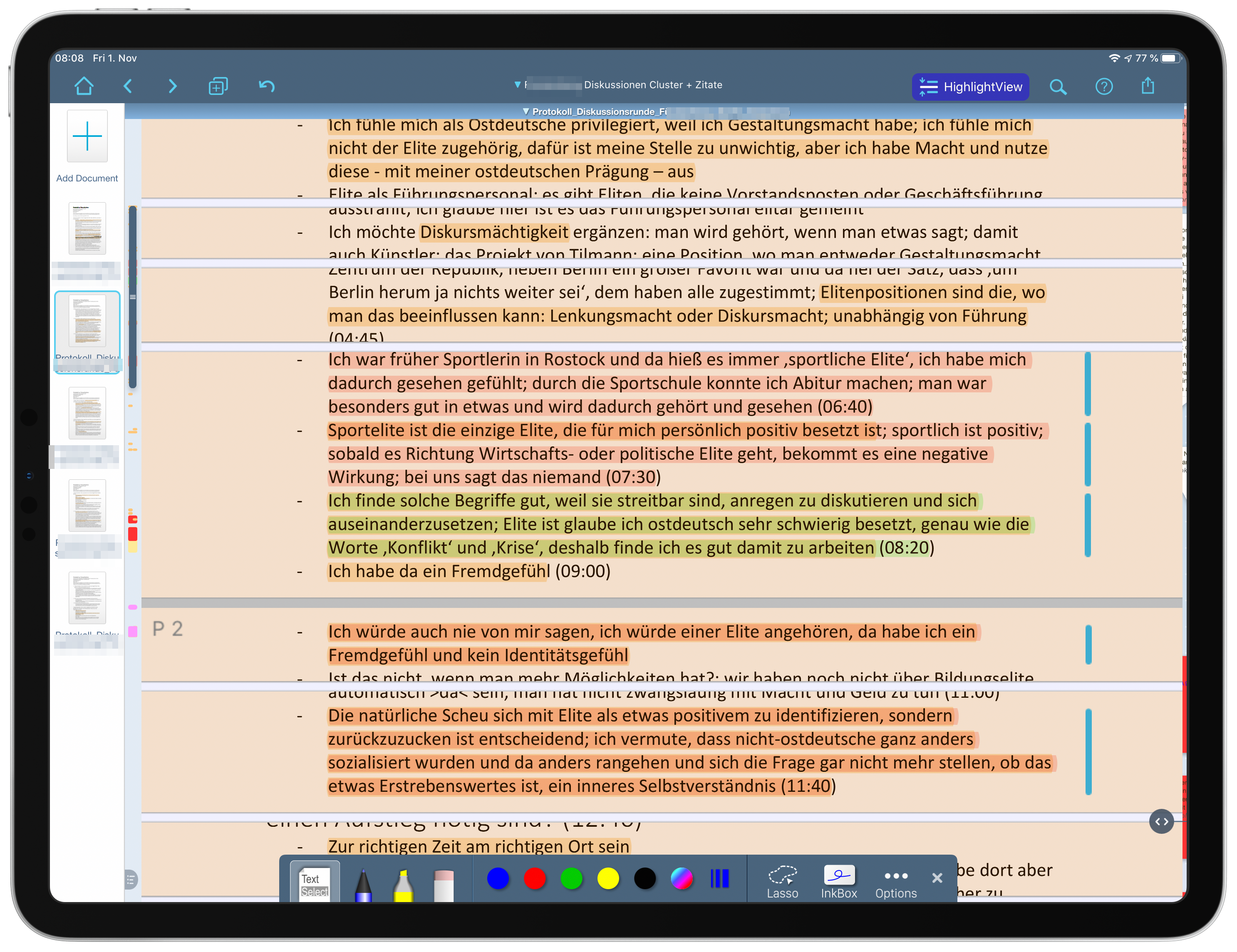Click the timestamp '(08:20)'

point(906,548)
